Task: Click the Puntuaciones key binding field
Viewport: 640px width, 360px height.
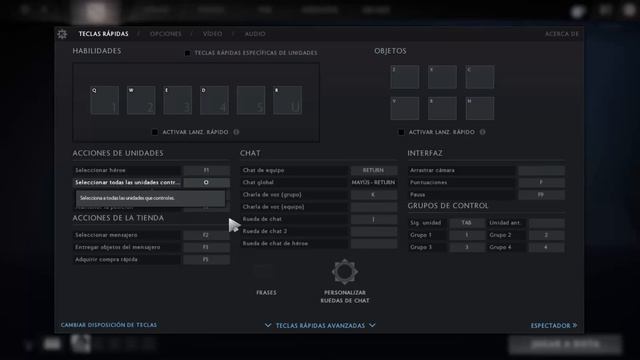Action: (541, 182)
